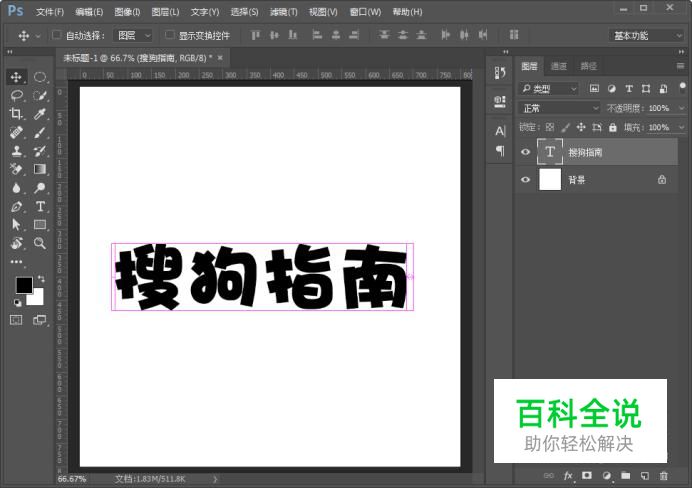Screen dimensions: 692x488
Task: Select the History Brush tool
Action: [x=40, y=151]
